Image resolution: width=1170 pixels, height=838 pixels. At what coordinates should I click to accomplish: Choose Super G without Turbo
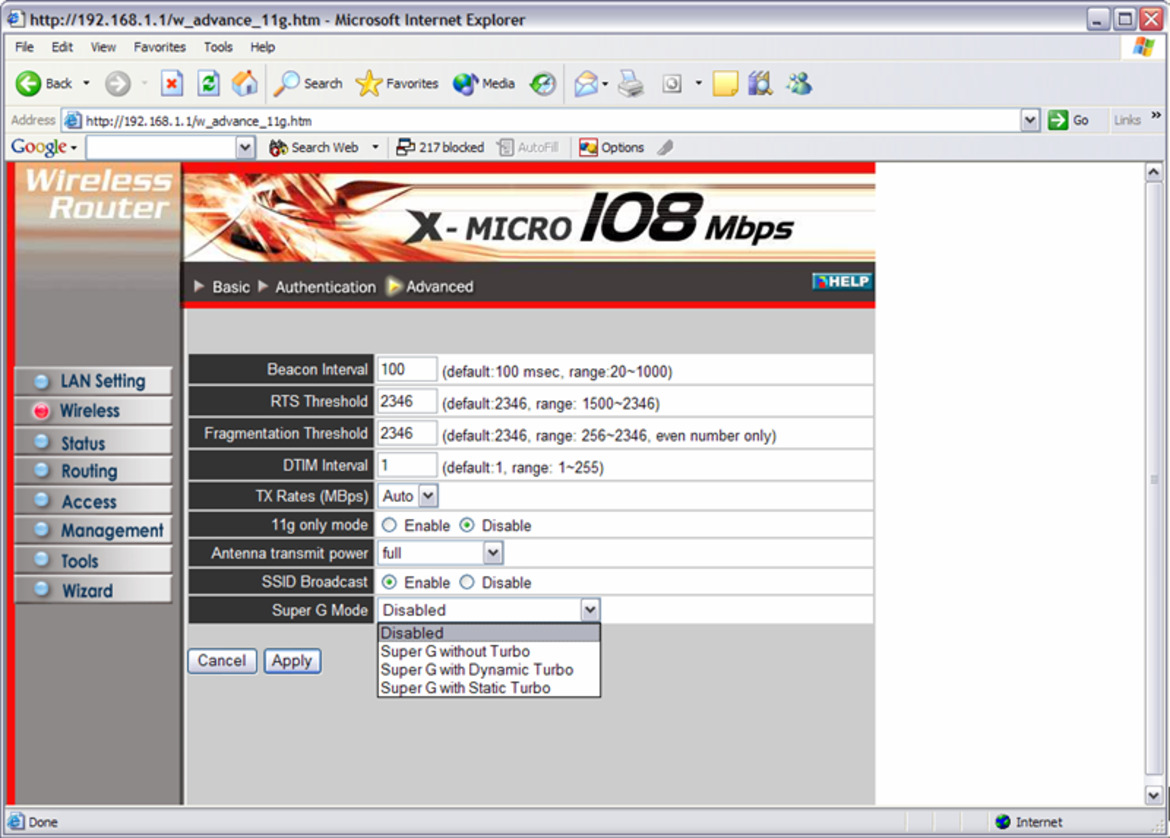[489, 651]
